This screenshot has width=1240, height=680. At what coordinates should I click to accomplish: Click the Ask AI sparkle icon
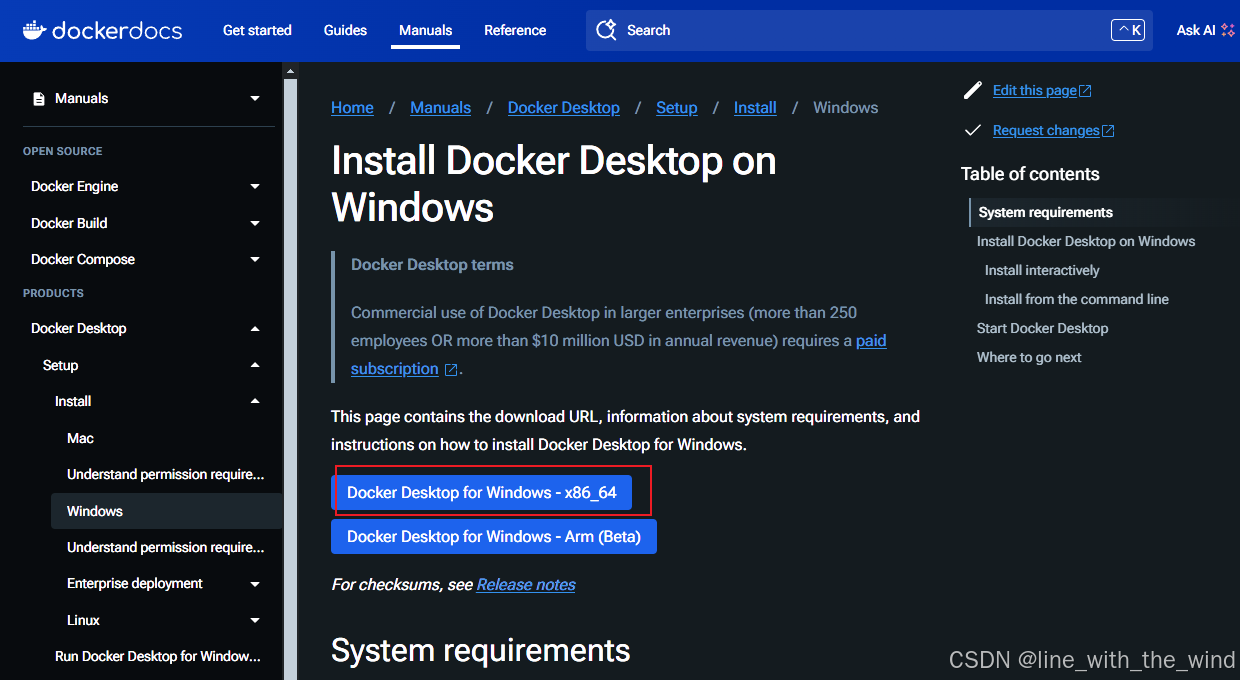click(x=1228, y=30)
